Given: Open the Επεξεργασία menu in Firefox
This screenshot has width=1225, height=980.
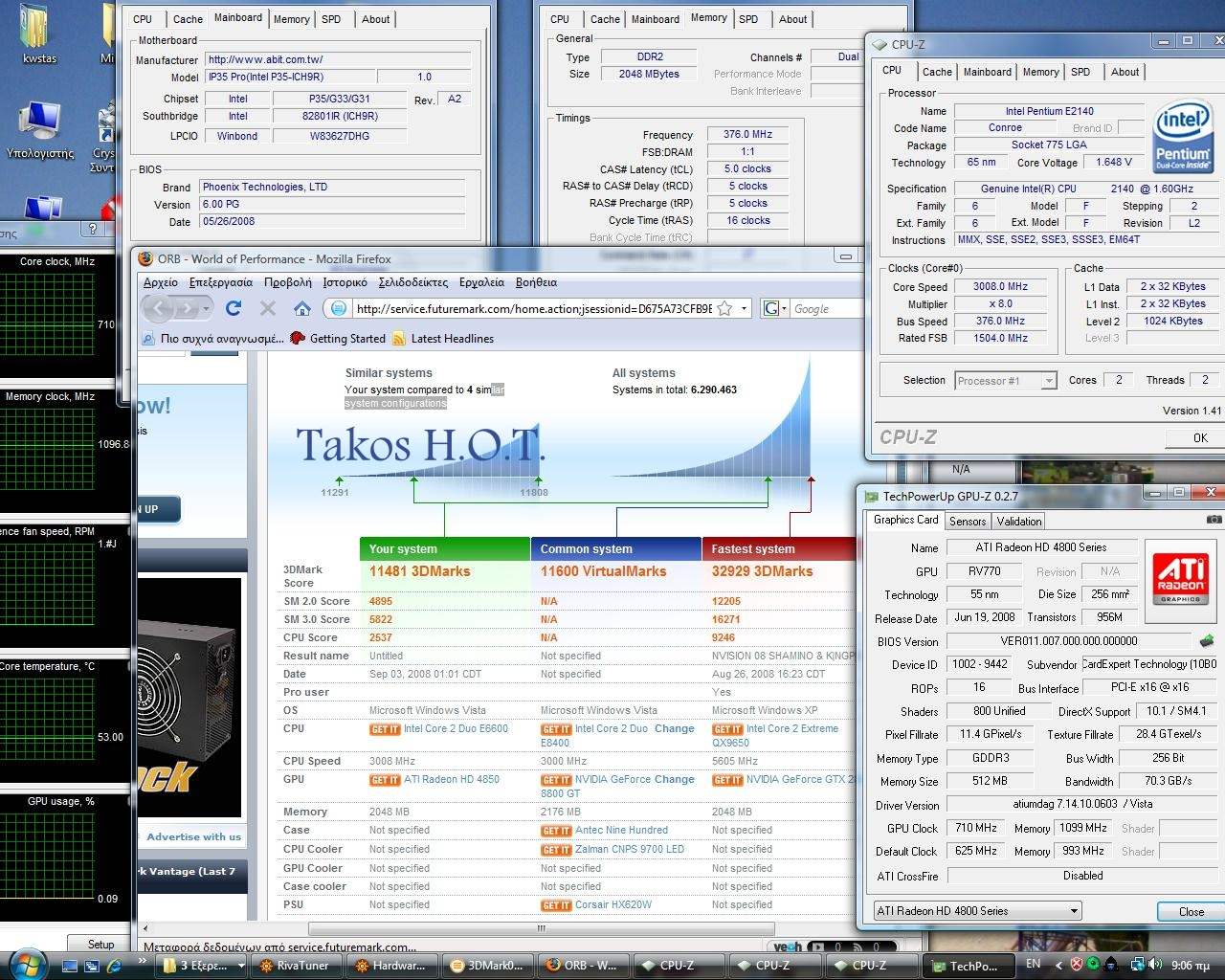Looking at the screenshot, I should (221, 282).
